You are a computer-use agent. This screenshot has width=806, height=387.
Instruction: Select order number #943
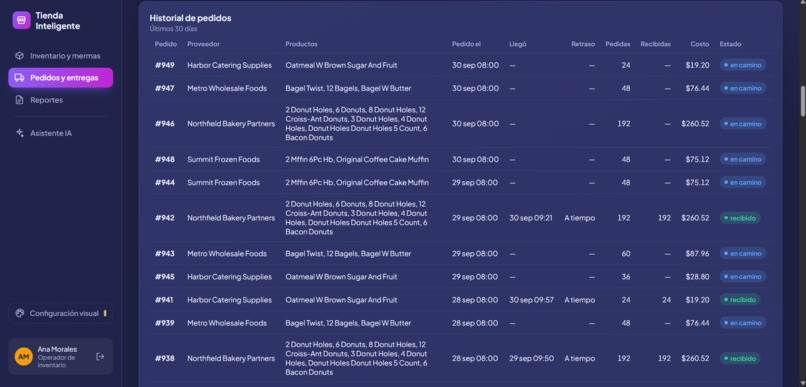coord(164,253)
